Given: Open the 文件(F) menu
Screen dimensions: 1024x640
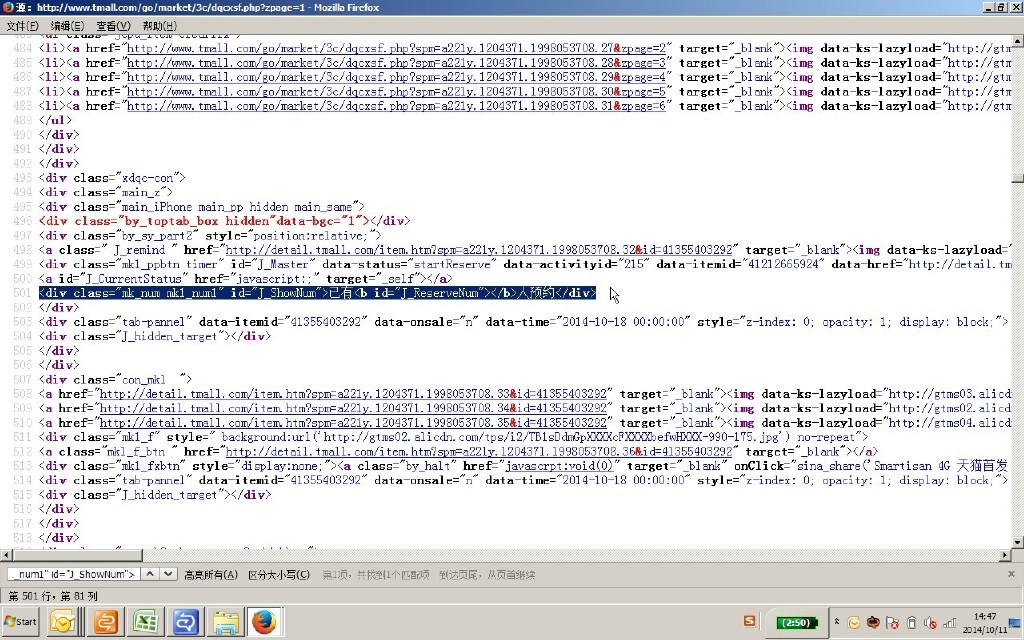Looking at the screenshot, I should tap(22, 25).
